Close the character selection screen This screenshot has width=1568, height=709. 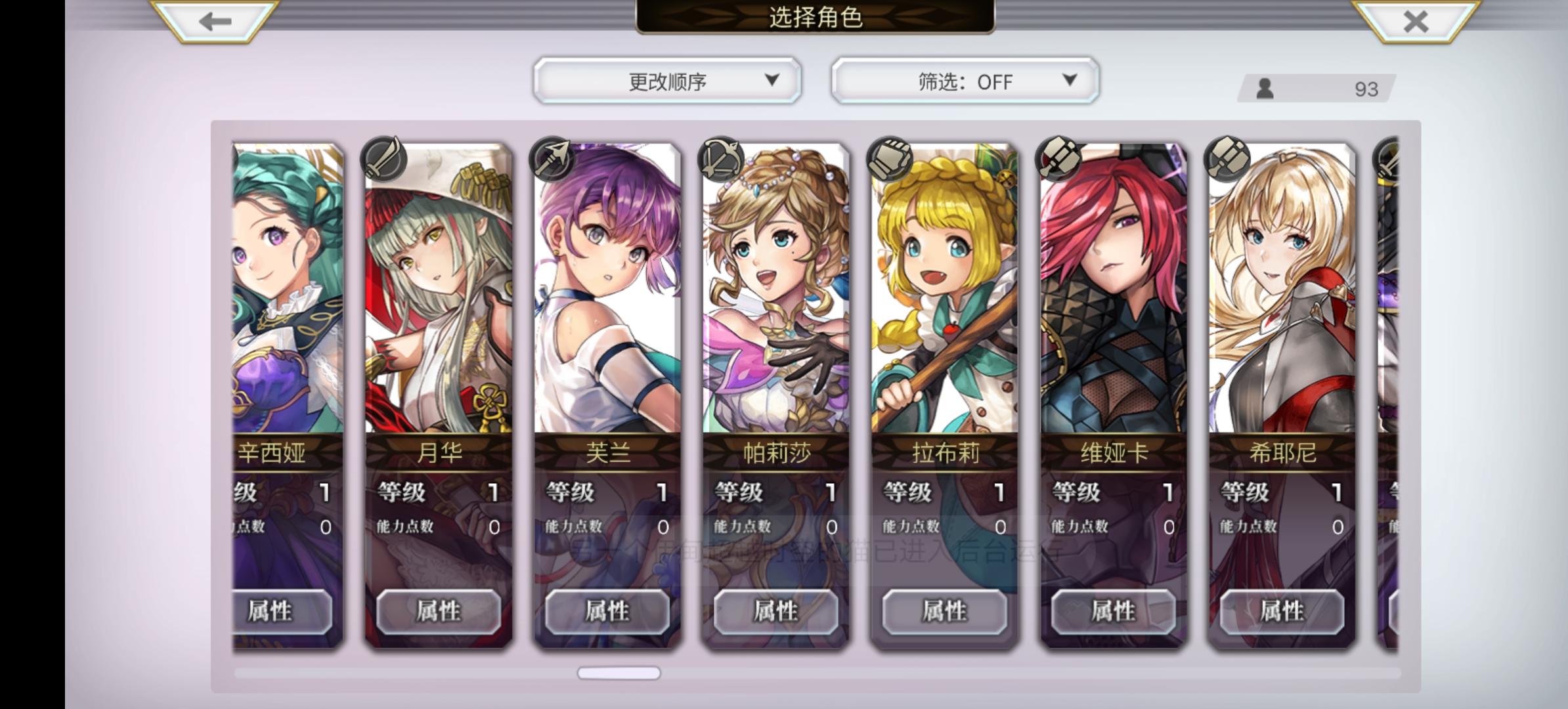pyautogui.click(x=1416, y=21)
